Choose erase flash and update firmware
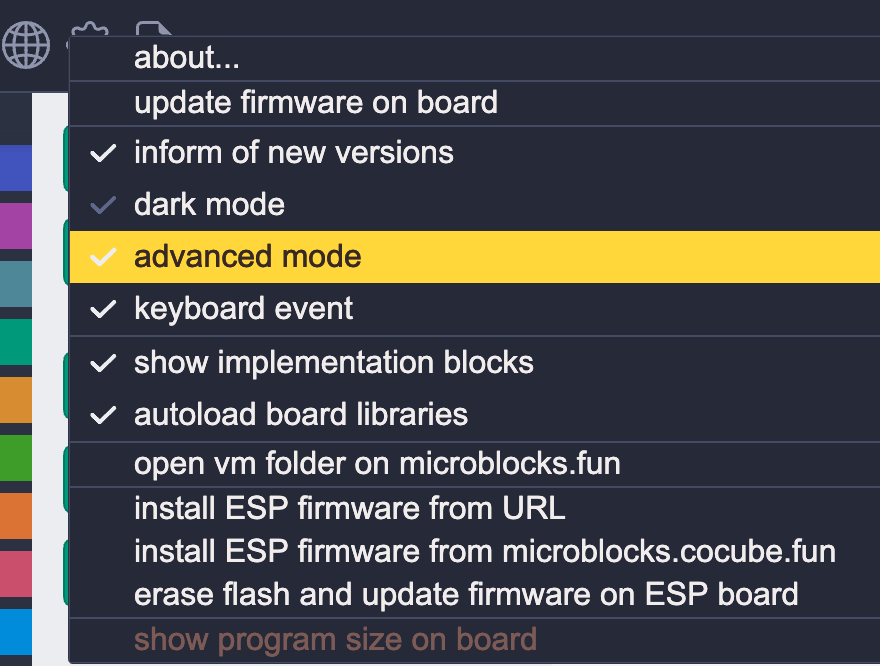This screenshot has width=880, height=666. tap(474, 595)
